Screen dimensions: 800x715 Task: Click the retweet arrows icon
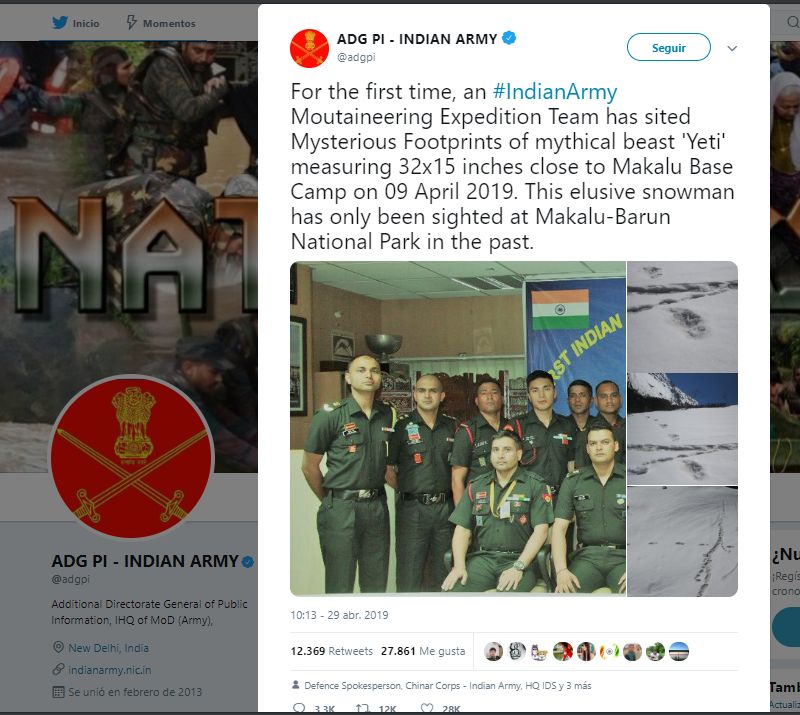coord(362,708)
